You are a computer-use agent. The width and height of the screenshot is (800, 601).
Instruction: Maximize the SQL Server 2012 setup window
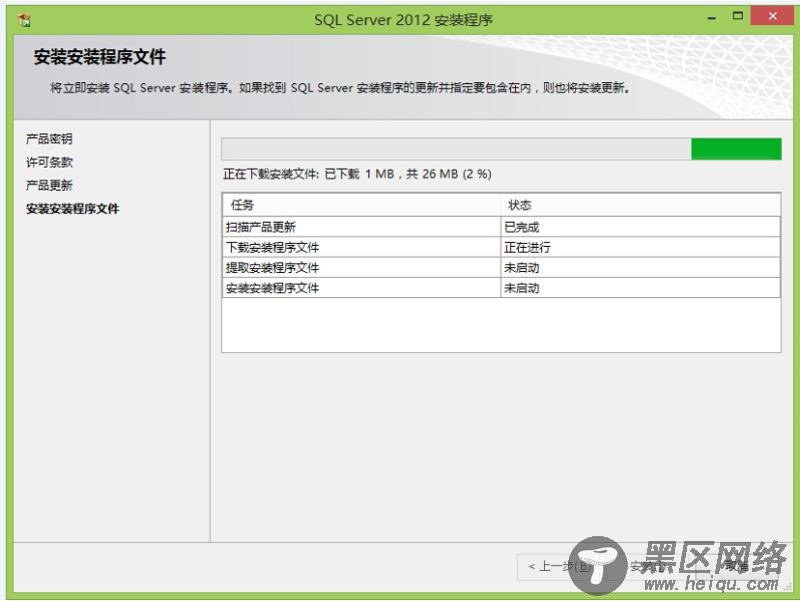[x=738, y=16]
